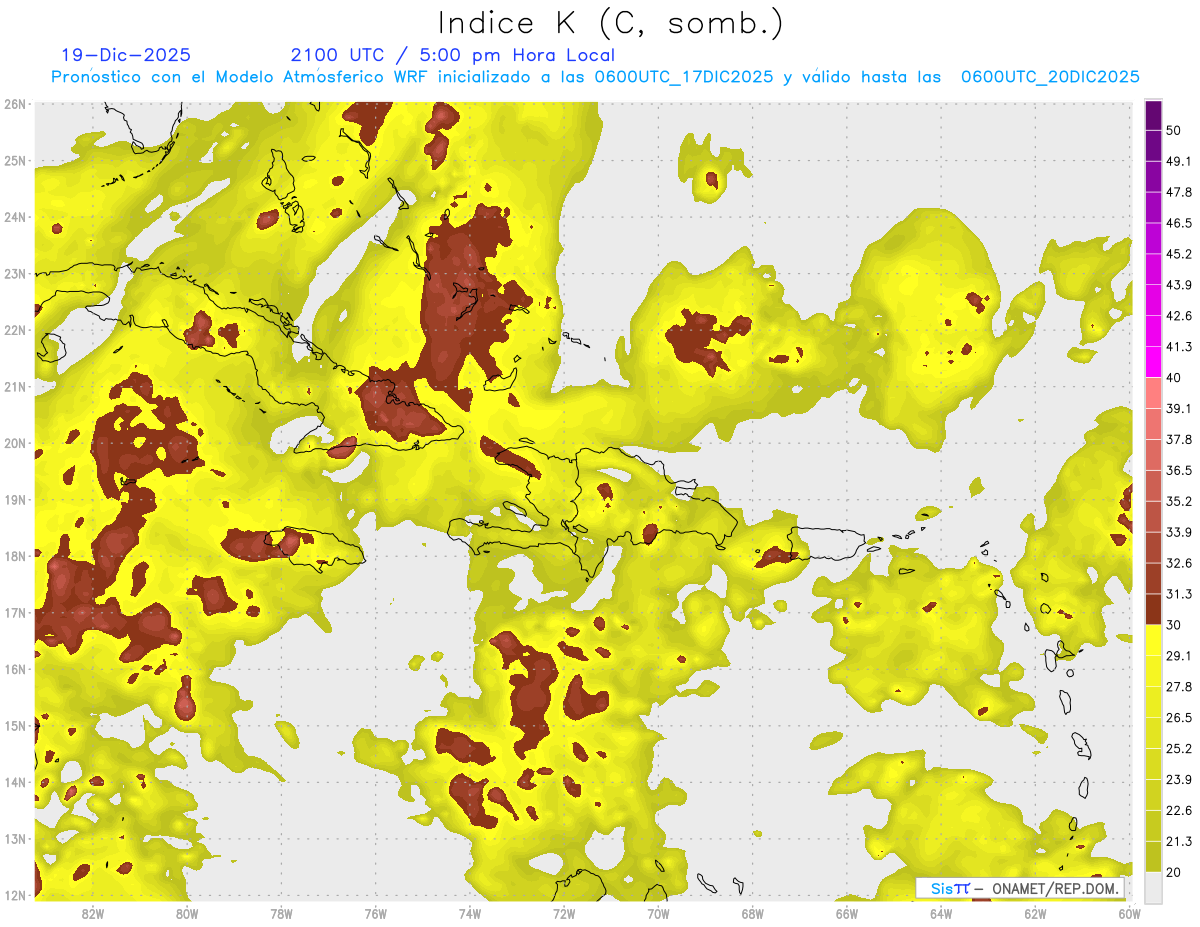
Task: Click the colorbar value "32.6"
Action: [1178, 563]
